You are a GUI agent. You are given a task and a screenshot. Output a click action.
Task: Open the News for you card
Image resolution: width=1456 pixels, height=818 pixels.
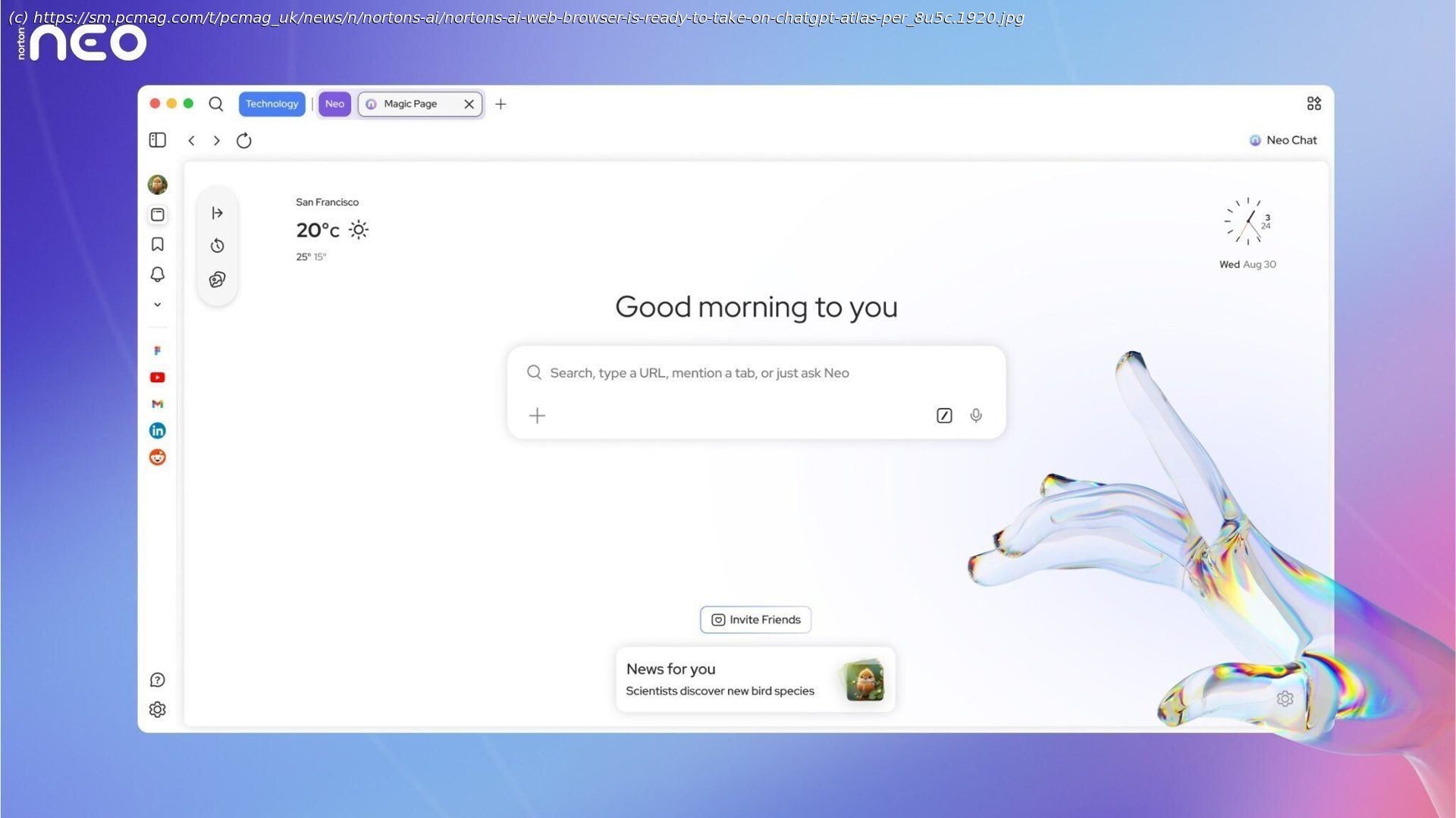pyautogui.click(x=755, y=679)
